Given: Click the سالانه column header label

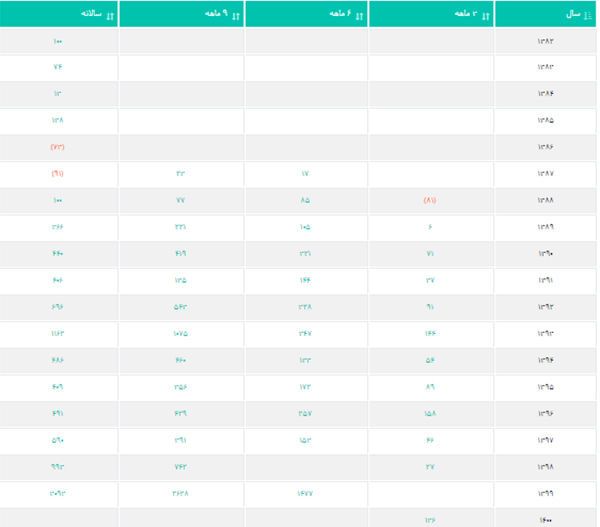Looking at the screenshot, I should (89, 14).
